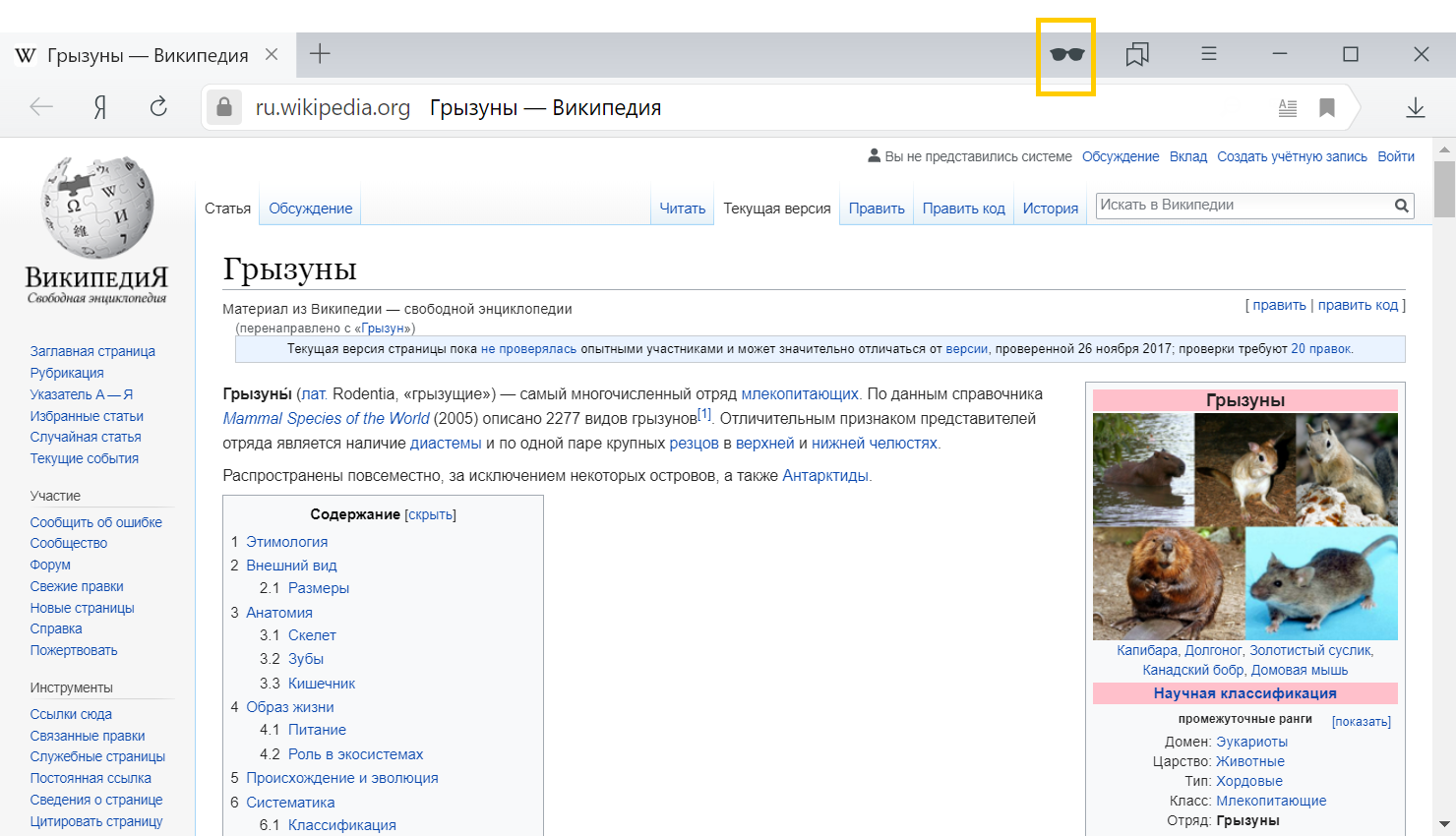Open Хордовые link in infobox
This screenshot has width=1456, height=836.
(1249, 781)
